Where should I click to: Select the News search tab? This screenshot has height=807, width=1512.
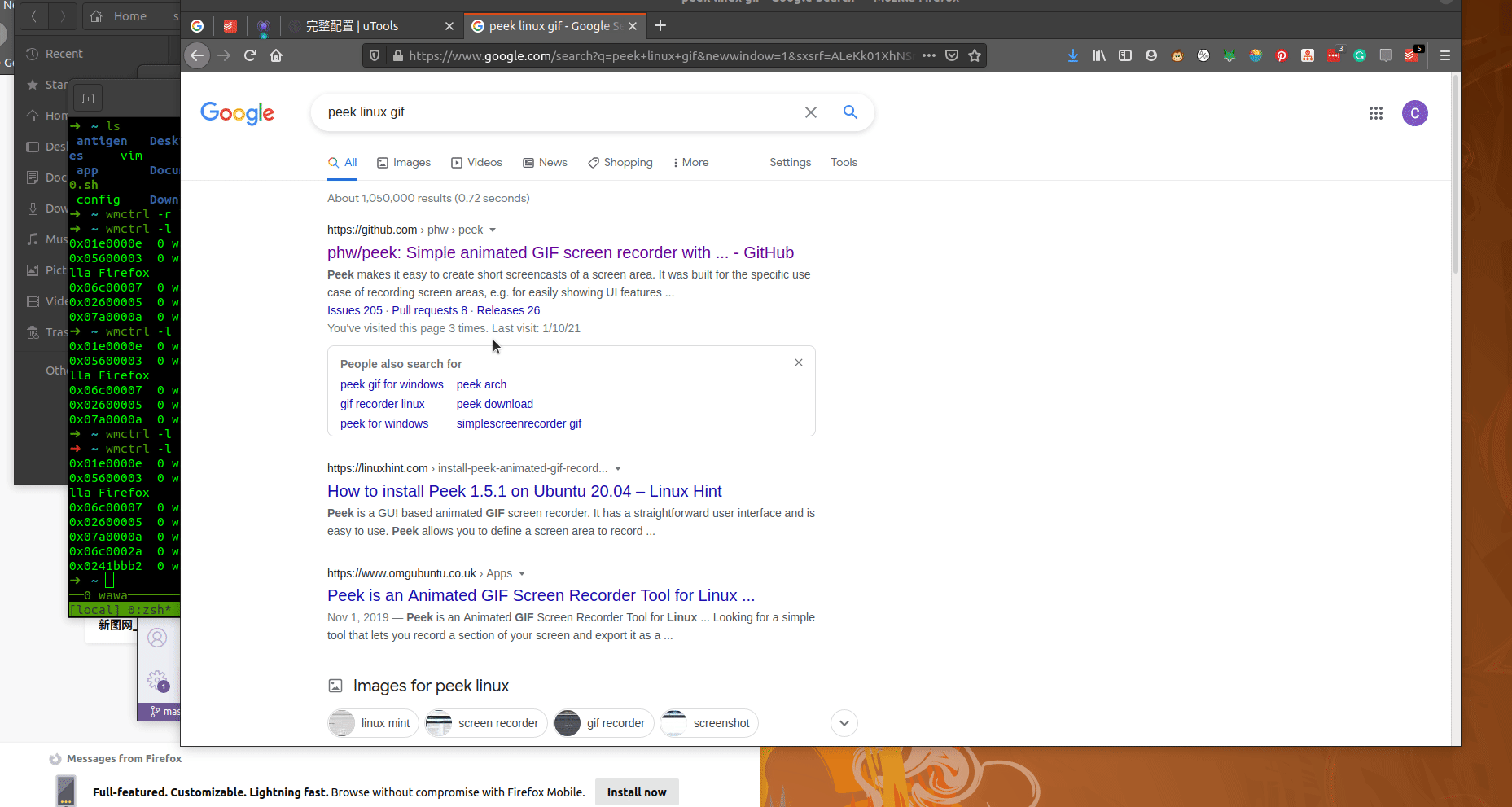[x=545, y=163]
